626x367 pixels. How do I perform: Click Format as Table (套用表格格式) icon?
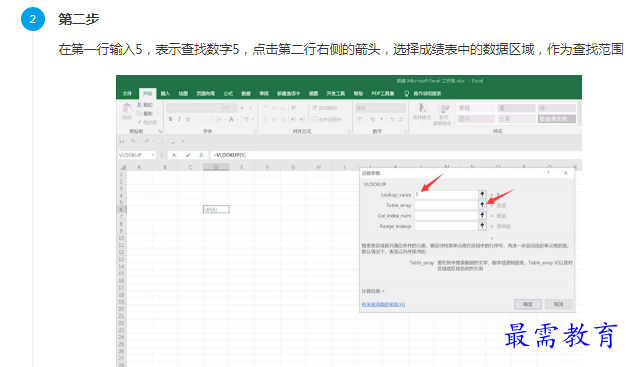tap(443, 108)
